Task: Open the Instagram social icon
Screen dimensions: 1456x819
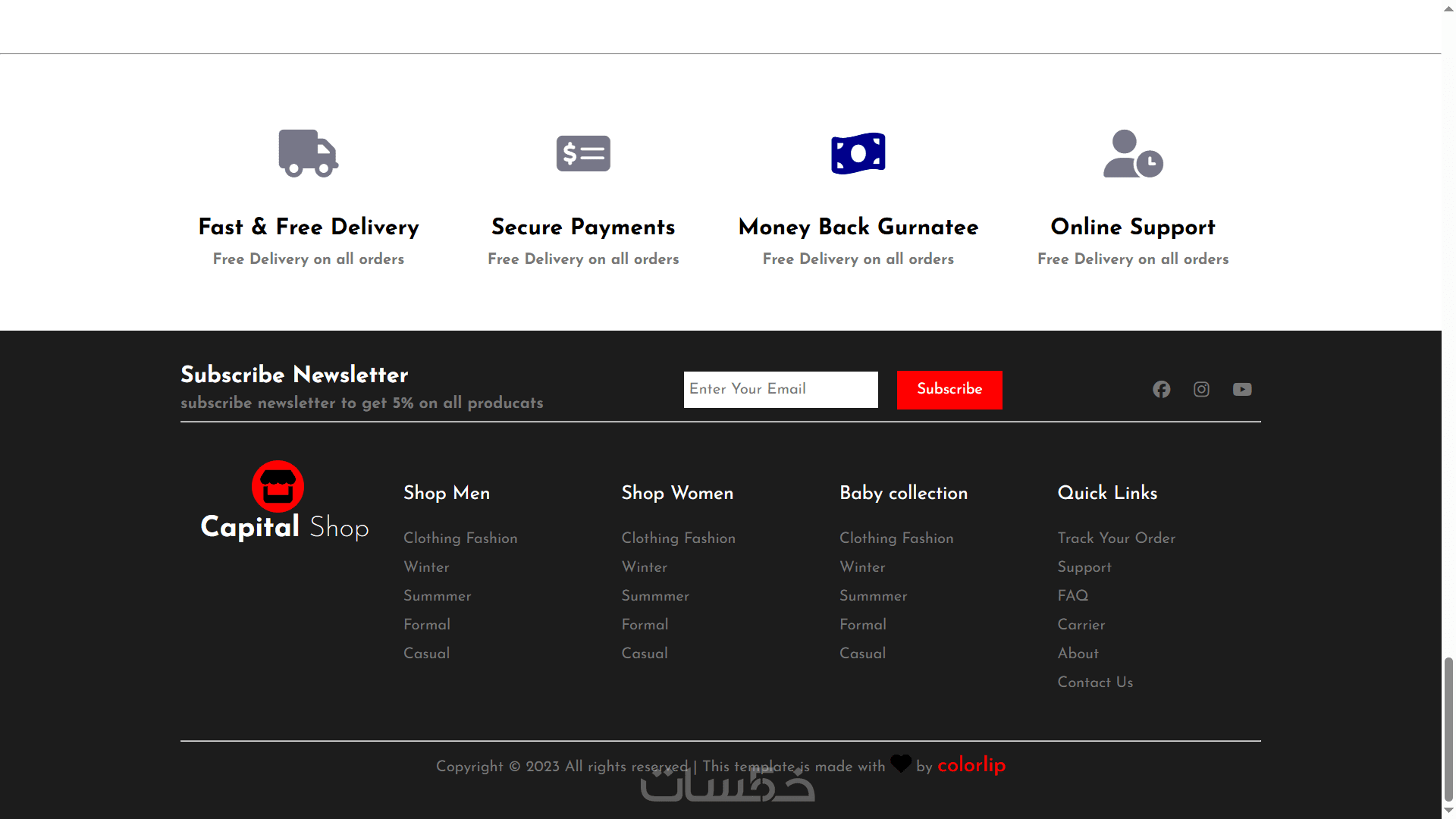Action: [x=1201, y=389]
